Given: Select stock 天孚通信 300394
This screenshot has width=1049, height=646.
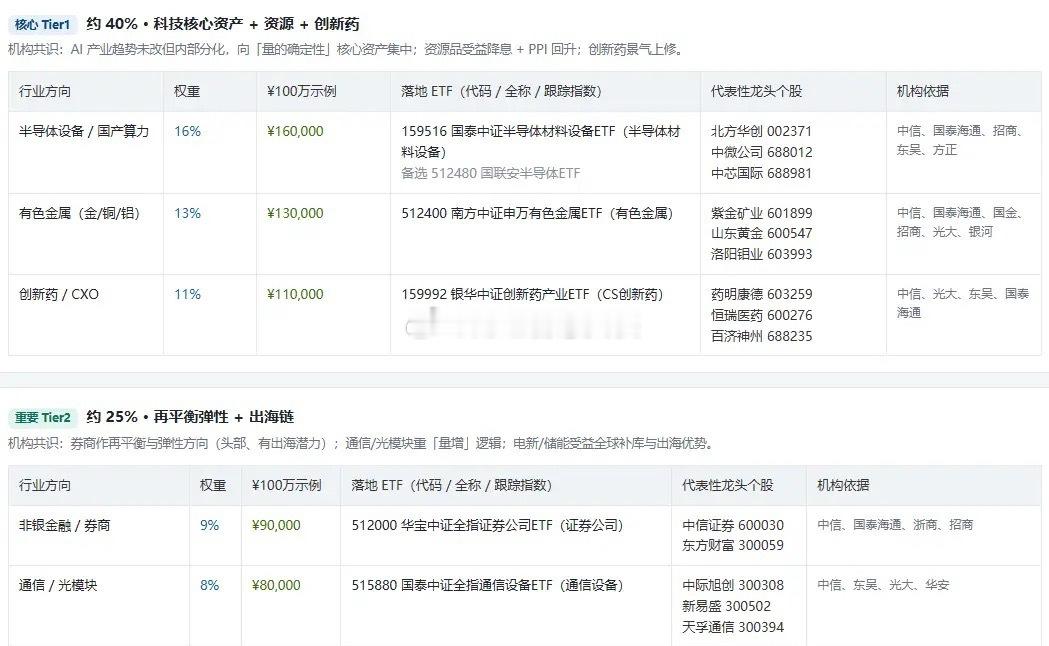Looking at the screenshot, I should [x=733, y=627].
